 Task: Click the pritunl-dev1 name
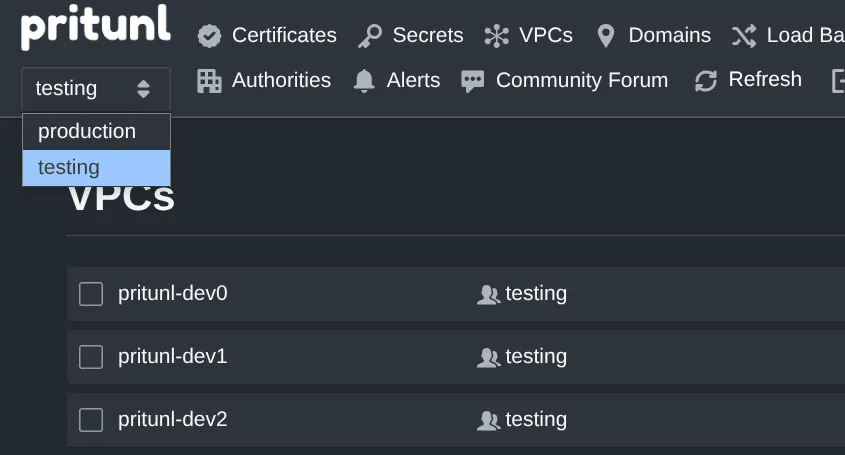[x=172, y=356]
